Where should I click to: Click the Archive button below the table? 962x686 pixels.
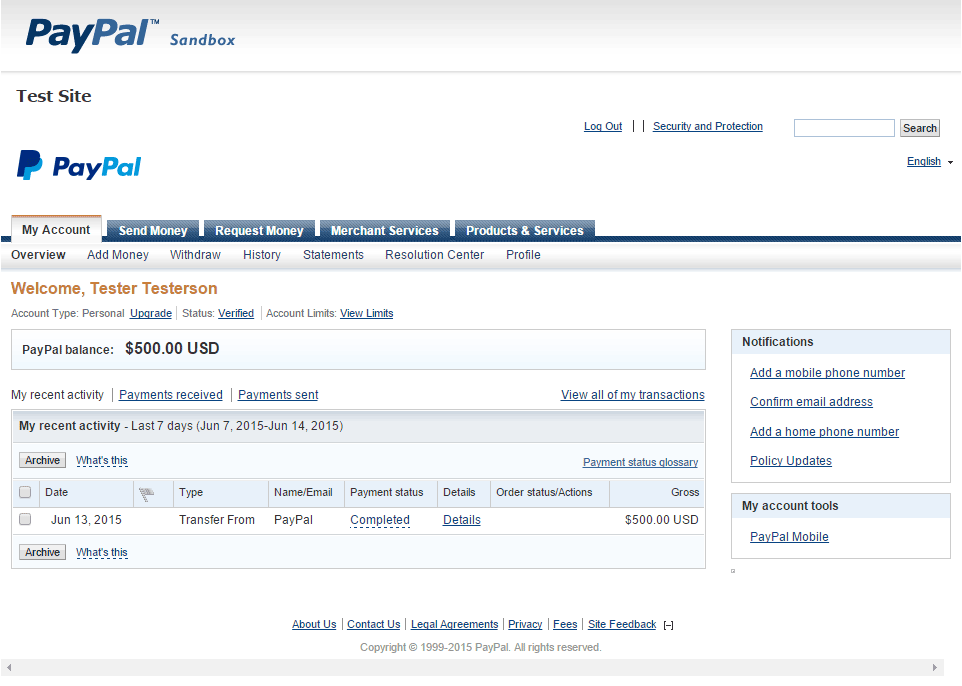(42, 552)
